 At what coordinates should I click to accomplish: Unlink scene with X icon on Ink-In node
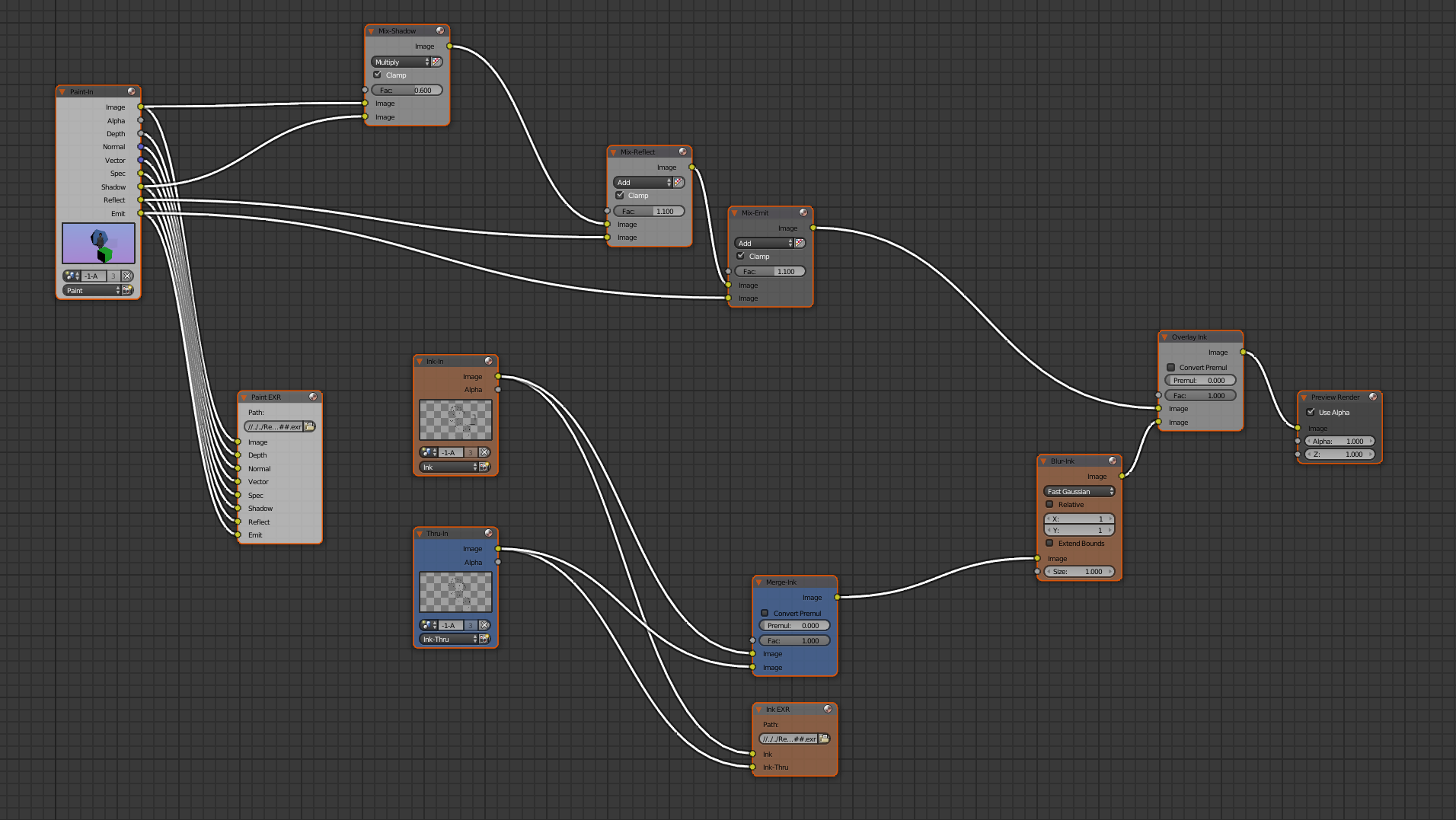[484, 452]
